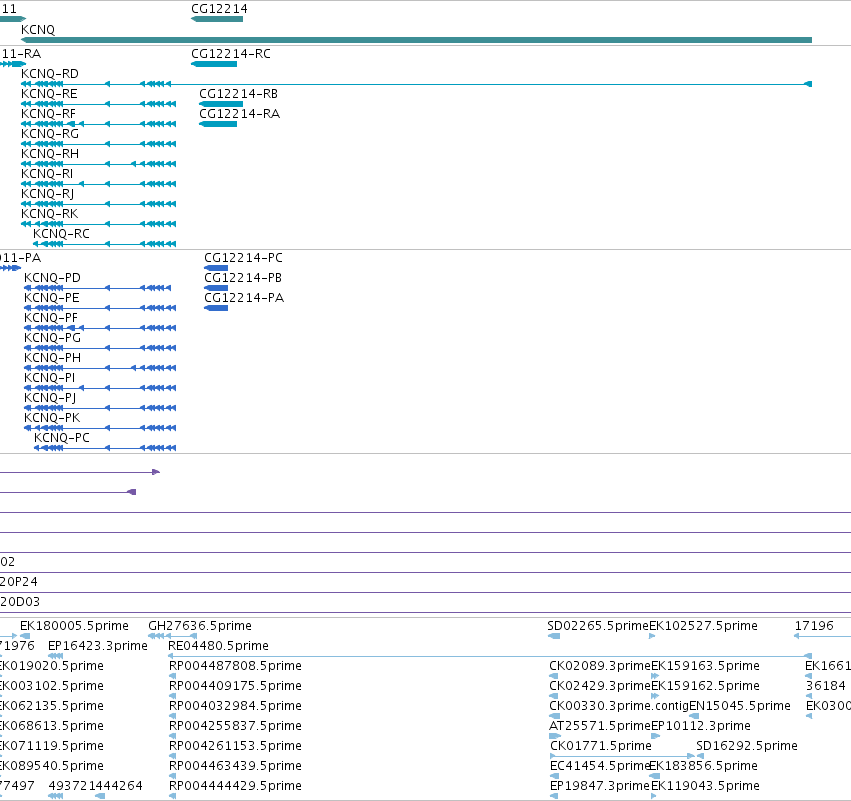
Task: Select the 20D03 clone label
Action: pos(20,602)
